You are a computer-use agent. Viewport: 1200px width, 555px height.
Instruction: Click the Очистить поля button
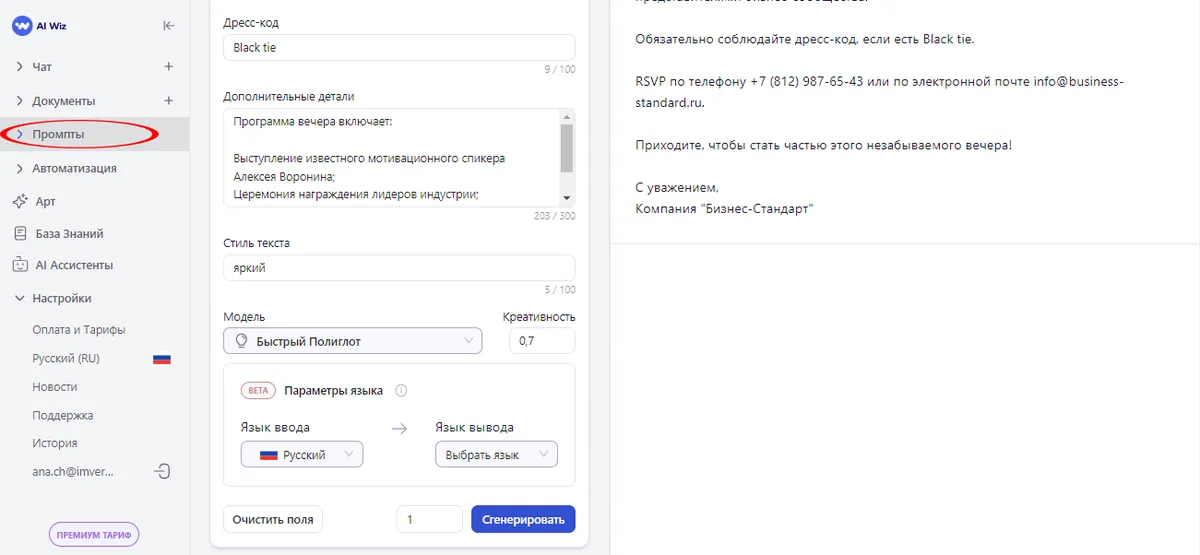click(x=273, y=519)
